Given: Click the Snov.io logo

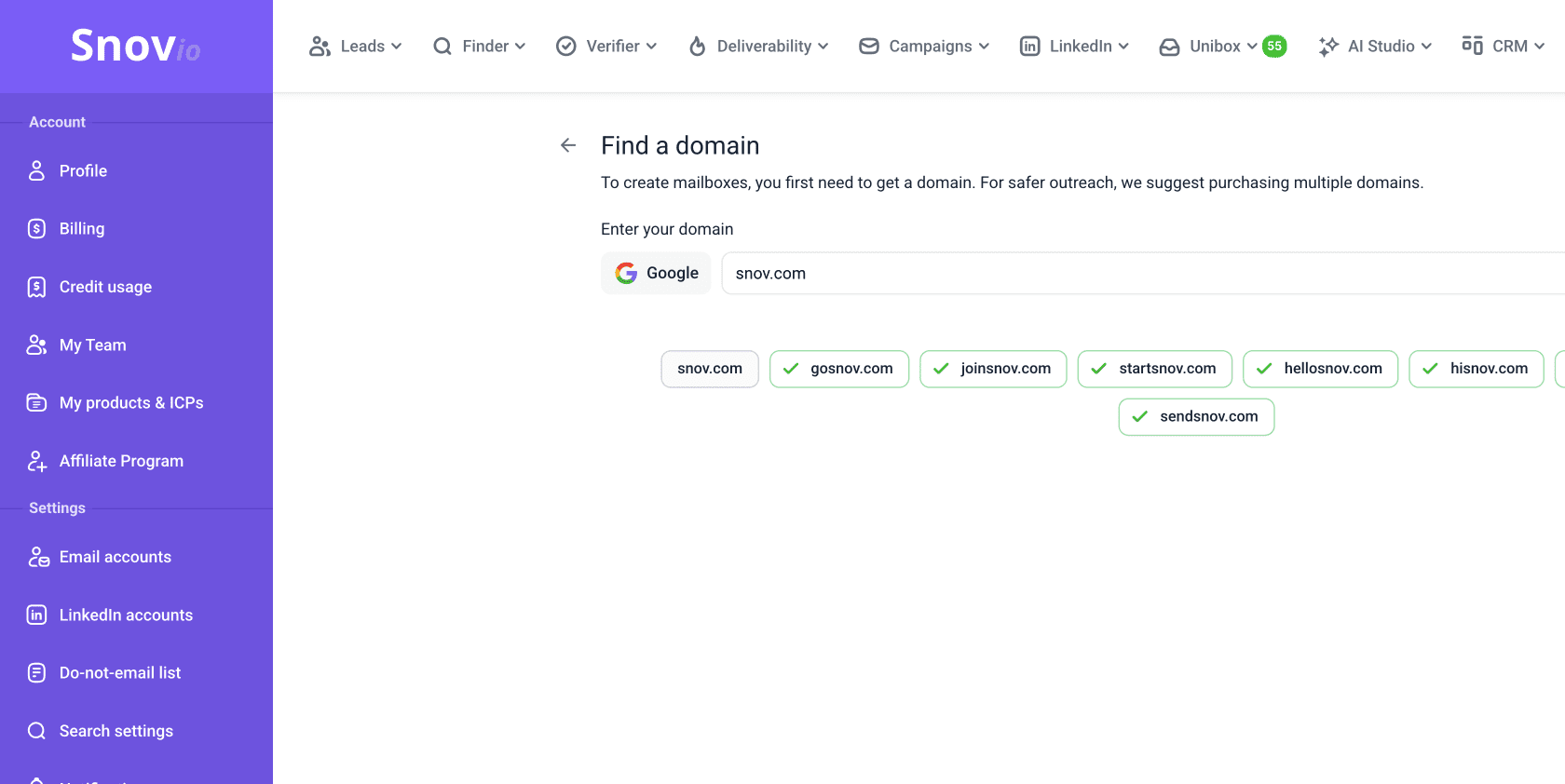Looking at the screenshot, I should pyautogui.click(x=136, y=46).
